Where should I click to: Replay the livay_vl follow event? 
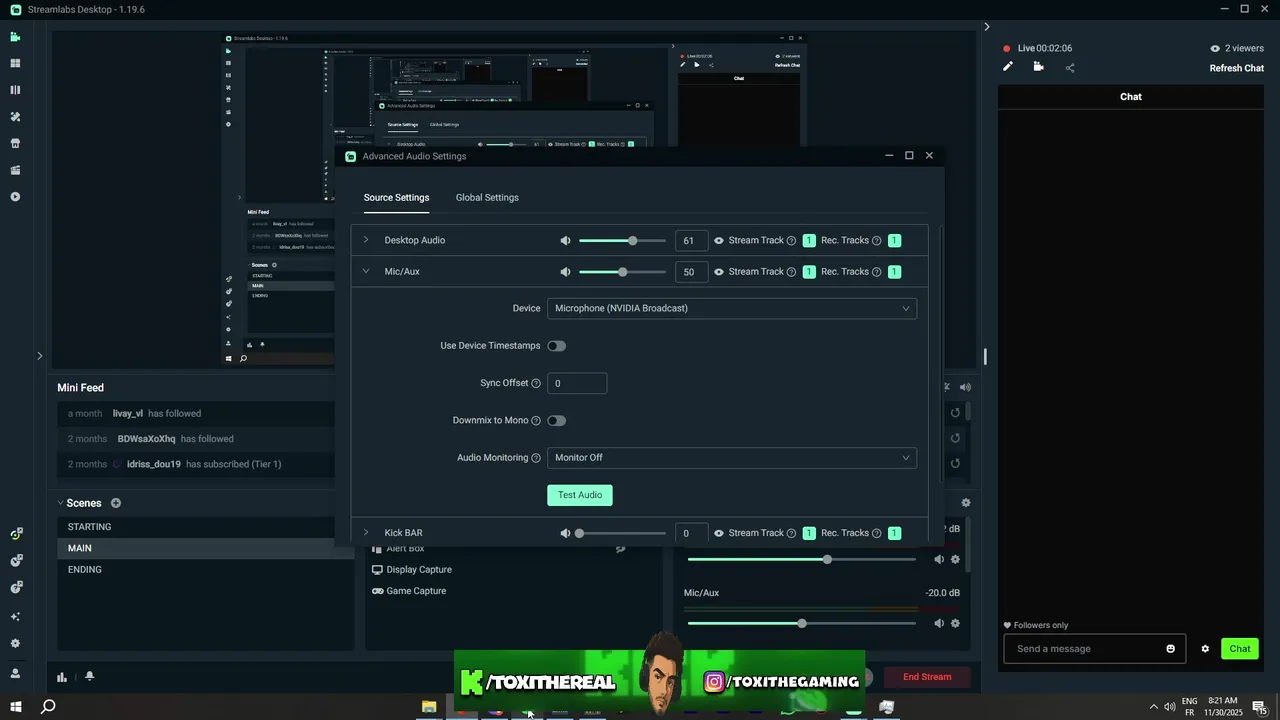pyautogui.click(x=955, y=413)
